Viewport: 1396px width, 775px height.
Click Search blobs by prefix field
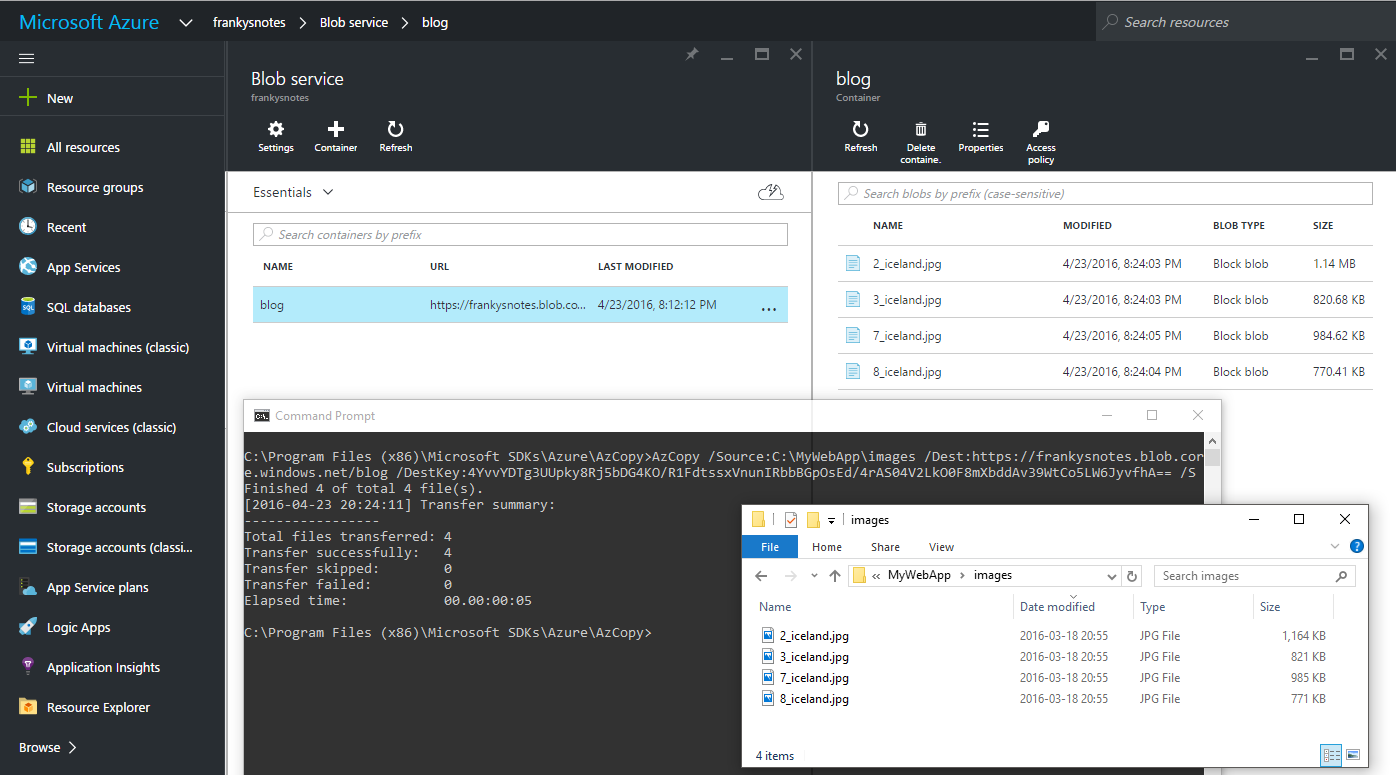(x=1105, y=193)
